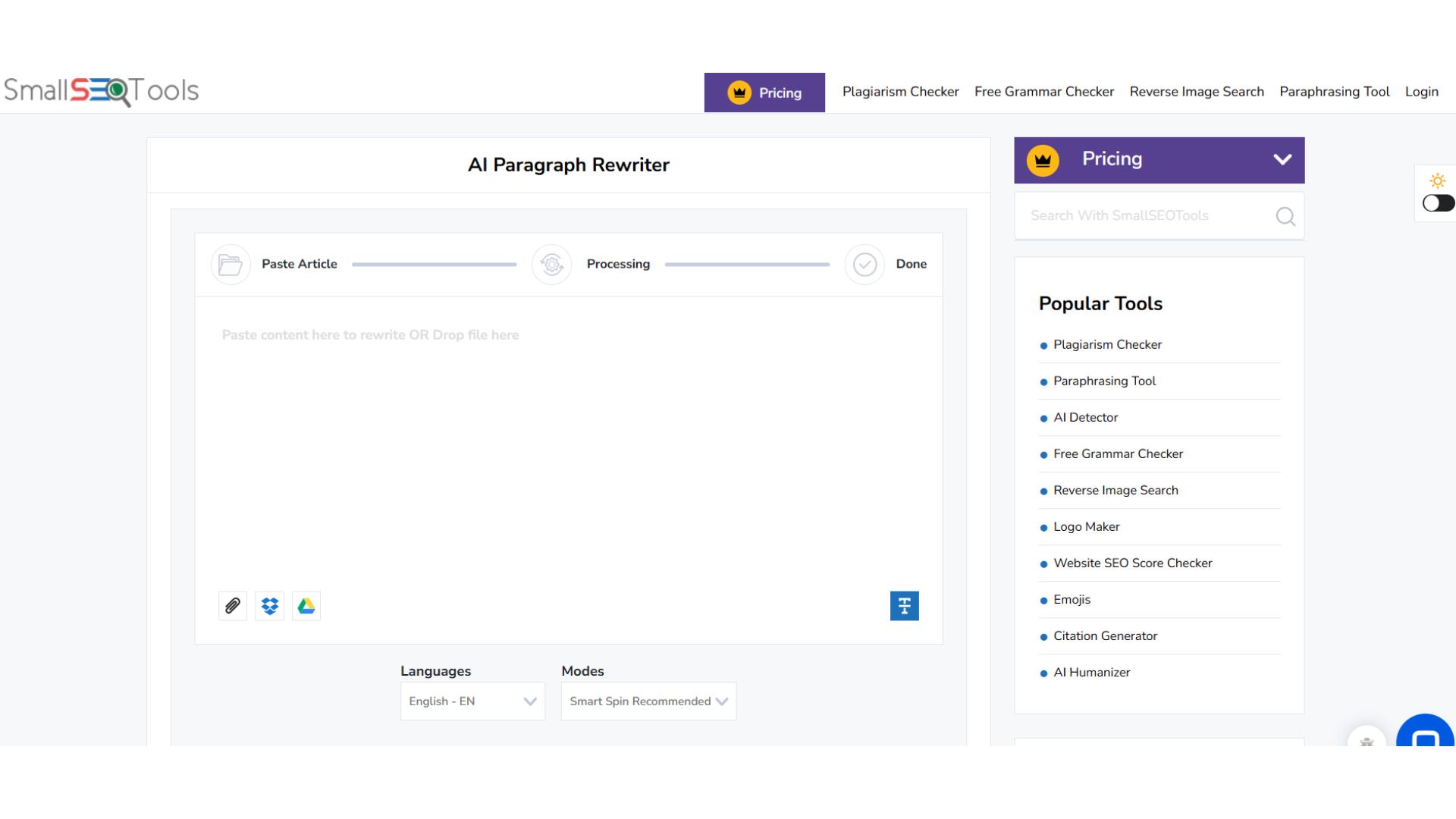Click the Login link
The height and width of the screenshot is (819, 1456).
click(1421, 92)
